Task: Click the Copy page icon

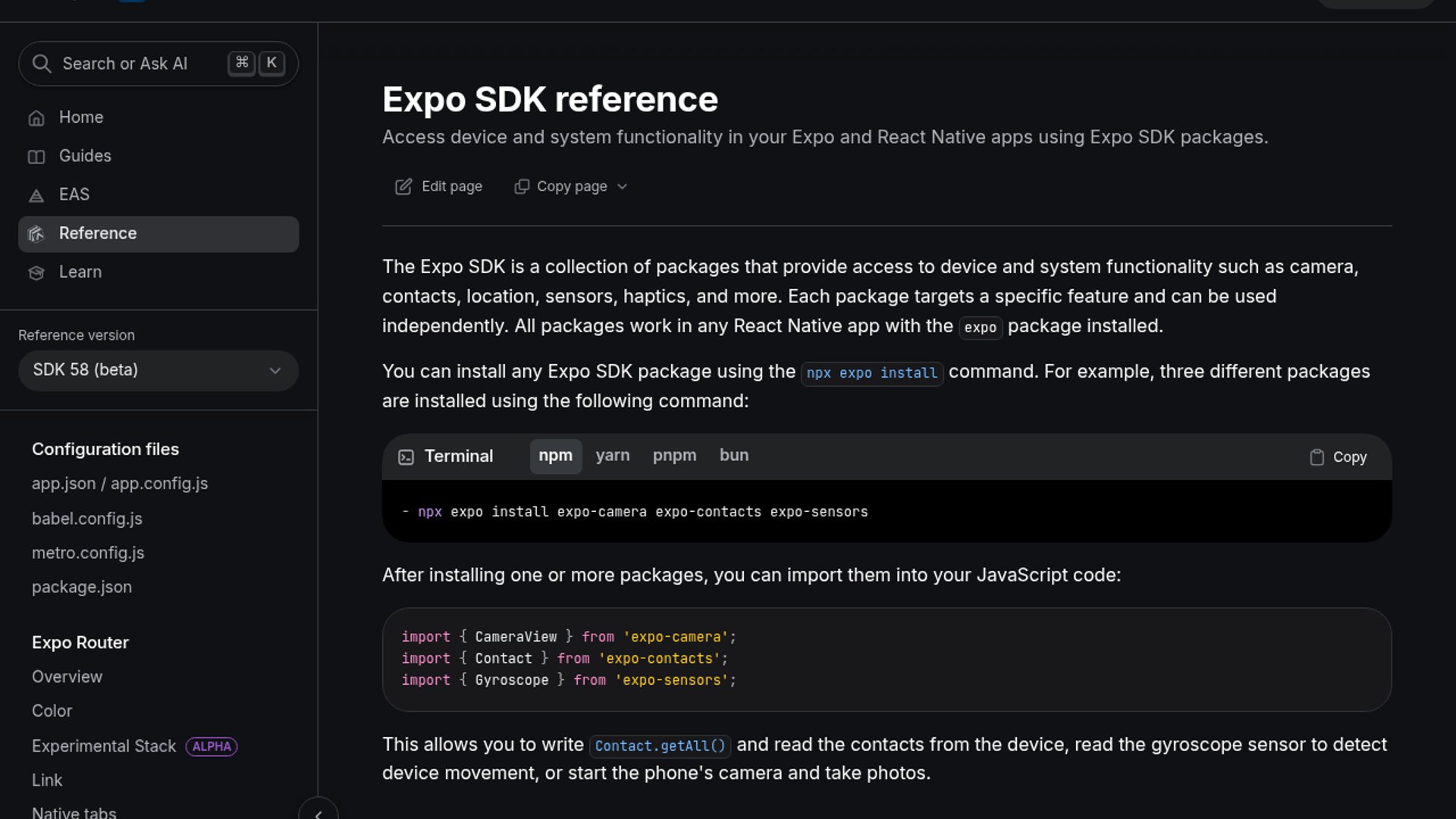Action: pyautogui.click(x=522, y=187)
